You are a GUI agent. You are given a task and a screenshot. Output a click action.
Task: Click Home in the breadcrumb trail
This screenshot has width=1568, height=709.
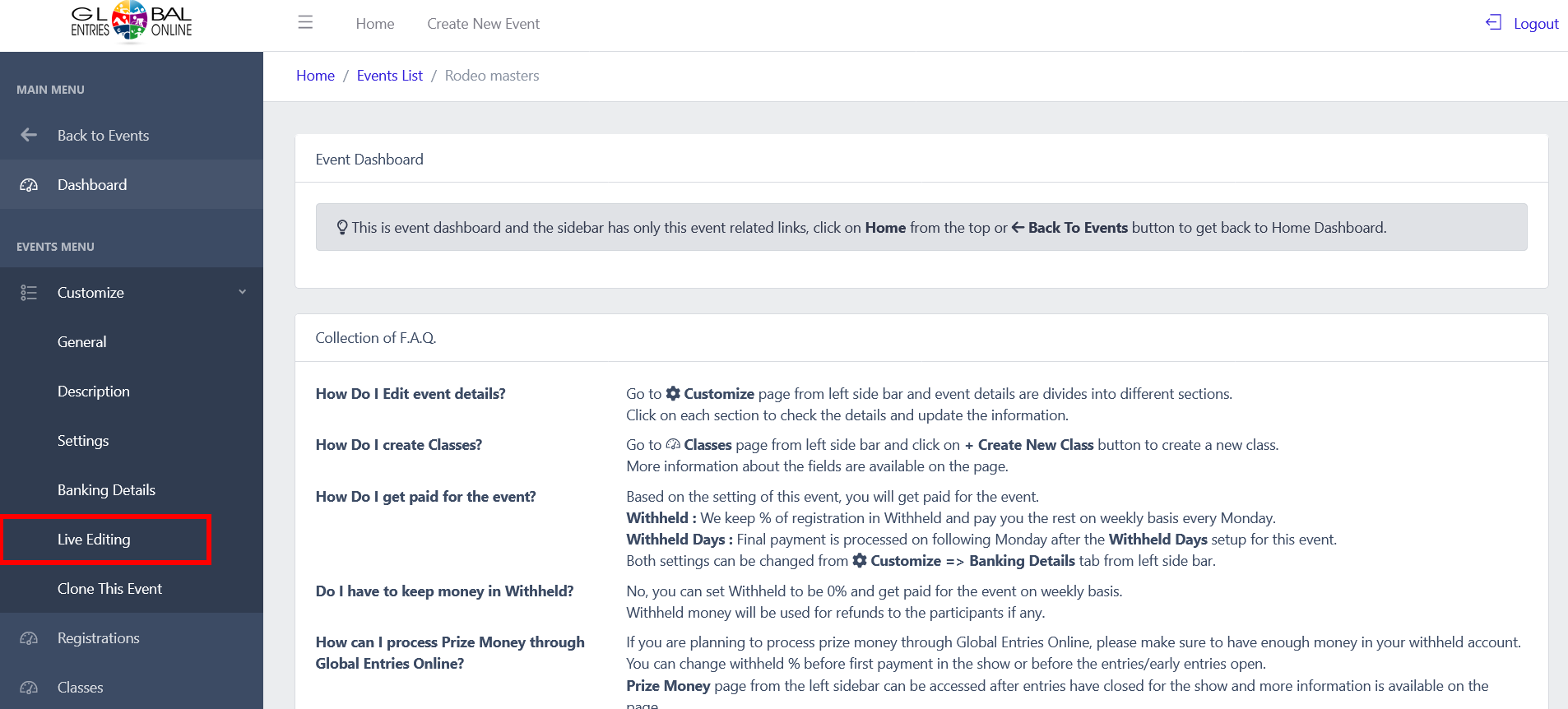[315, 76]
